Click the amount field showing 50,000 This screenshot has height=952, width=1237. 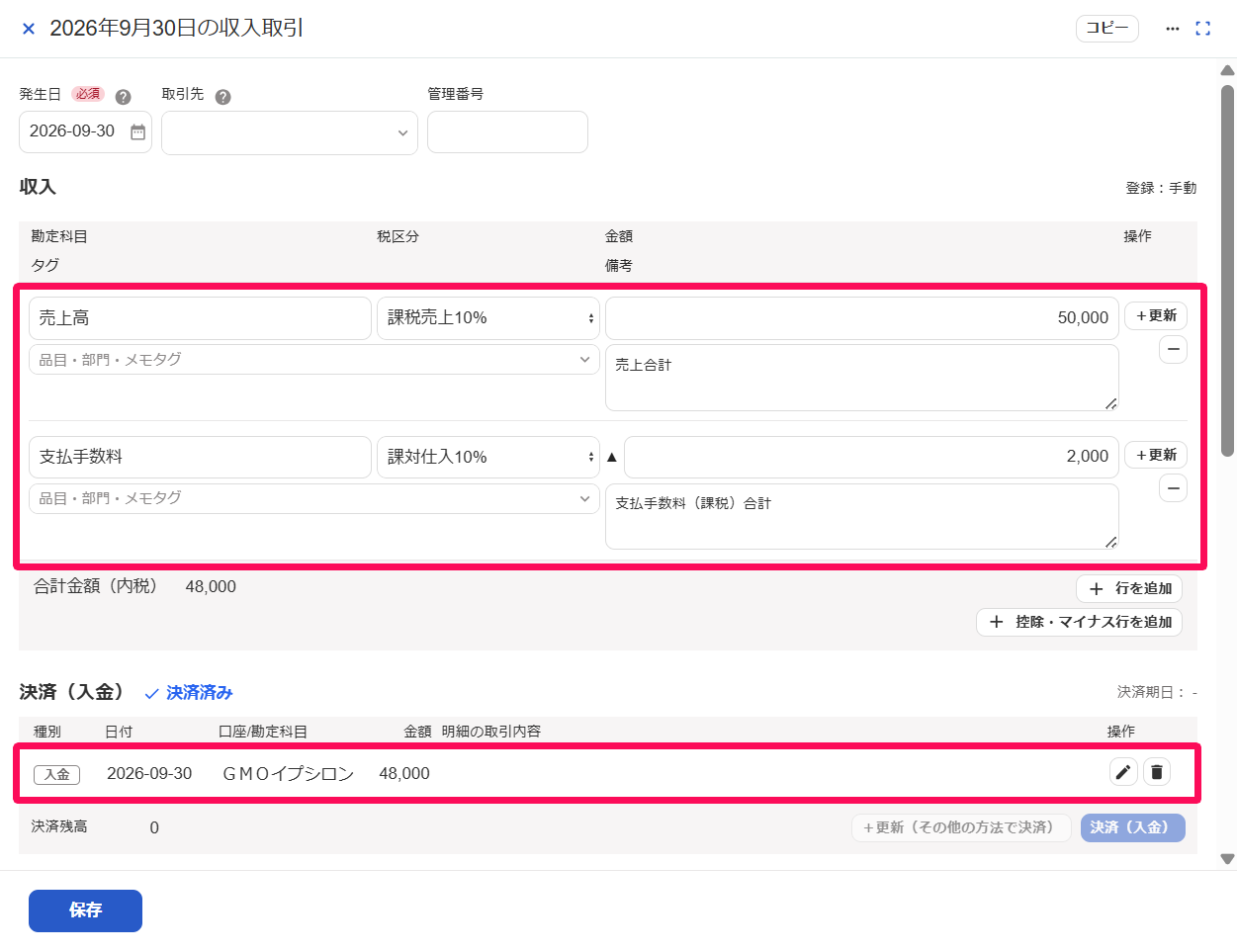(x=862, y=318)
